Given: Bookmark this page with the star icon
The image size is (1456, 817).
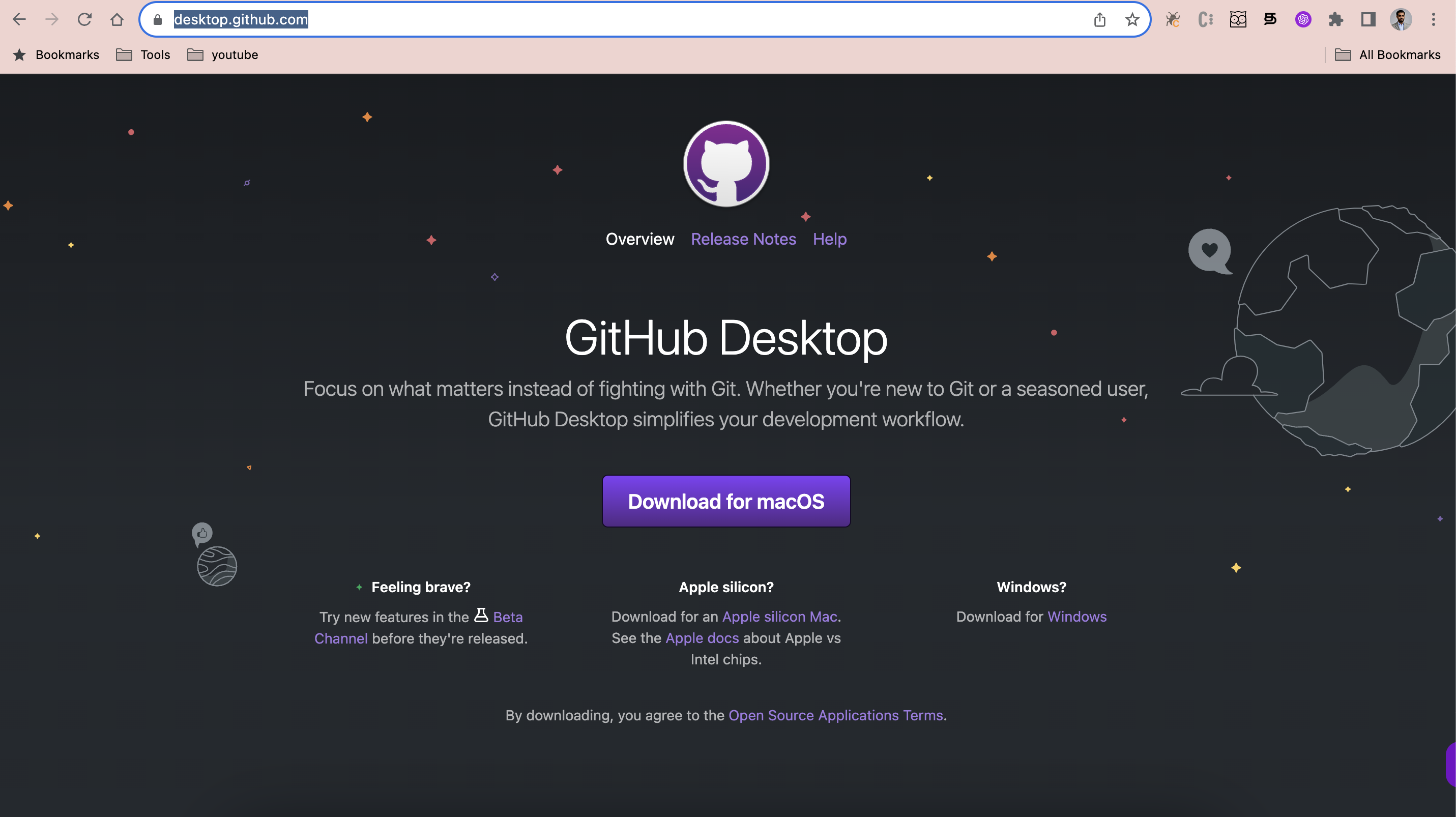Looking at the screenshot, I should pyautogui.click(x=1132, y=20).
